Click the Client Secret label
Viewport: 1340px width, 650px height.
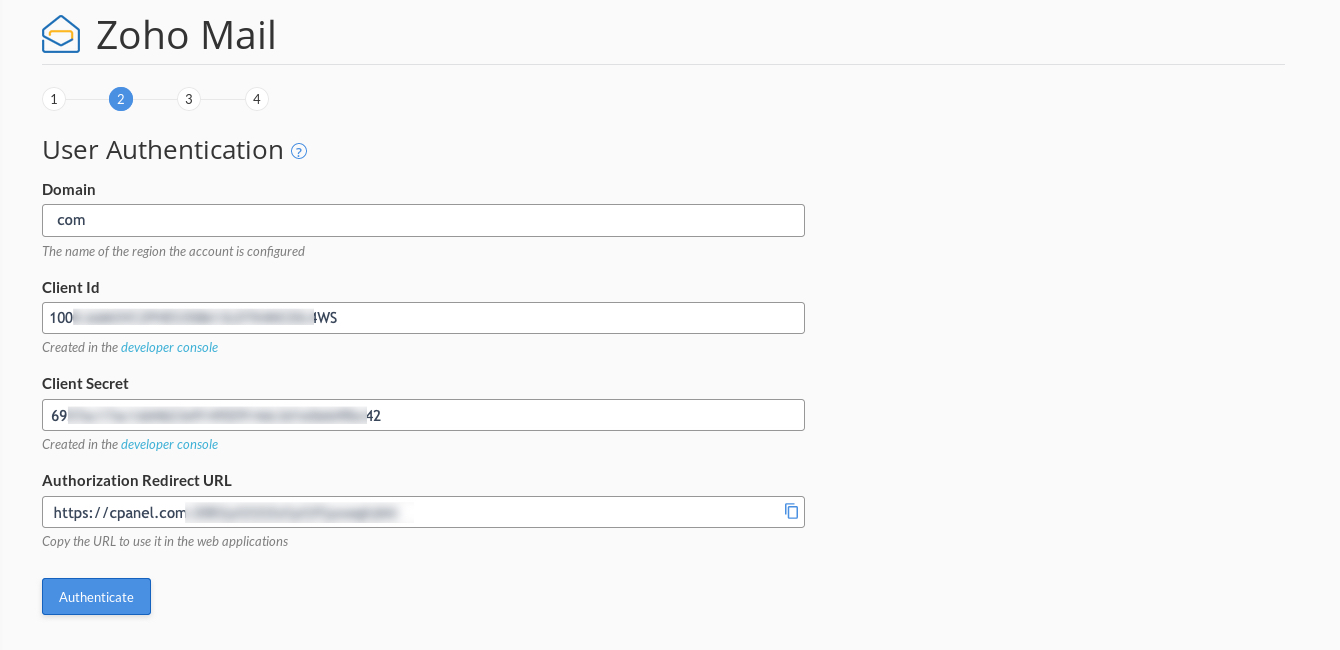pos(85,383)
